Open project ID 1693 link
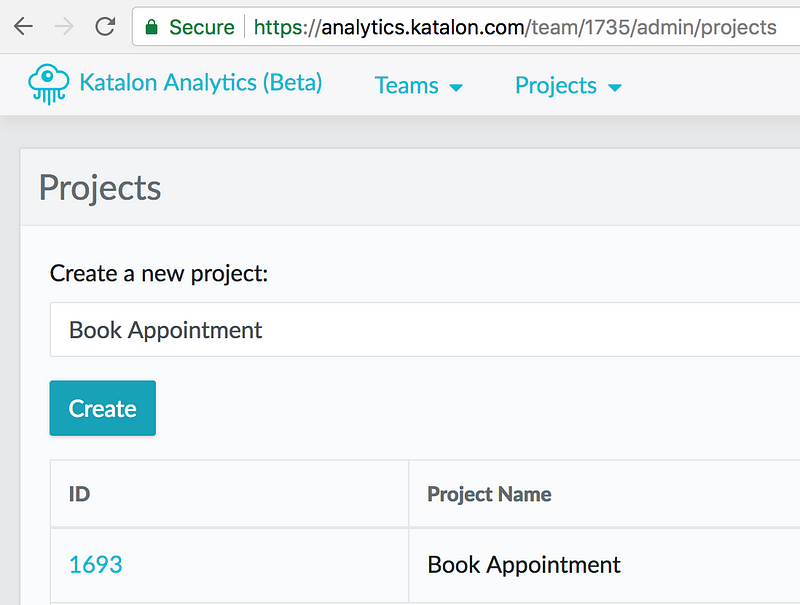The height and width of the screenshot is (605, 800). tap(96, 565)
